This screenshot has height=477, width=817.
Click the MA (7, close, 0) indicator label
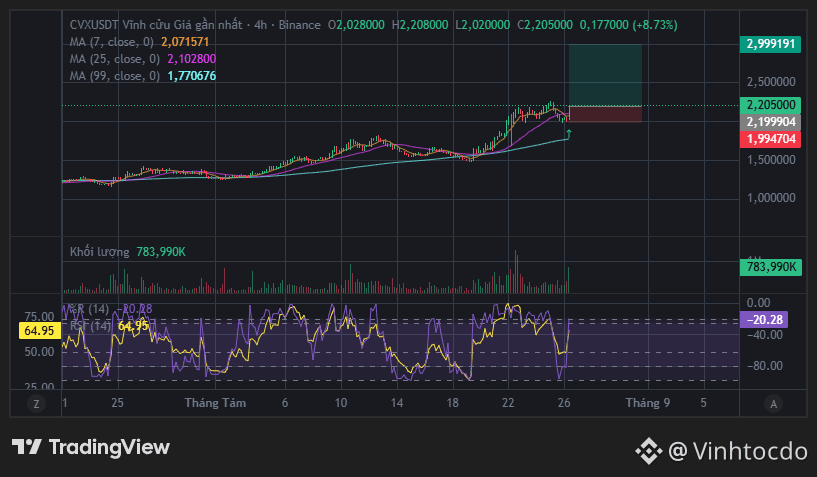[x=112, y=42]
